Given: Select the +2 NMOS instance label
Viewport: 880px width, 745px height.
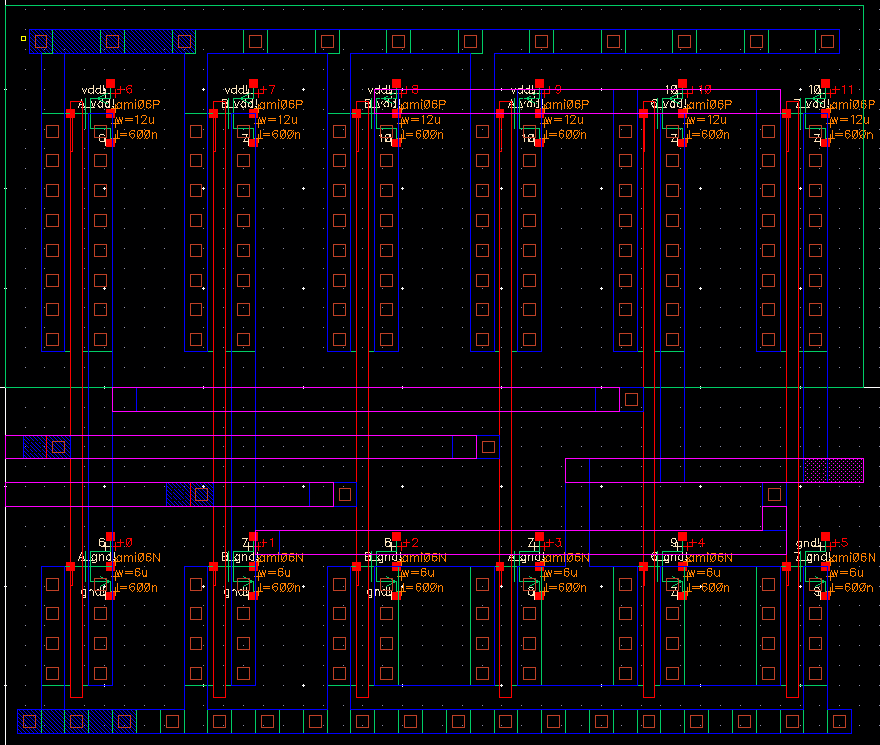Looking at the screenshot, I should click(411, 542).
